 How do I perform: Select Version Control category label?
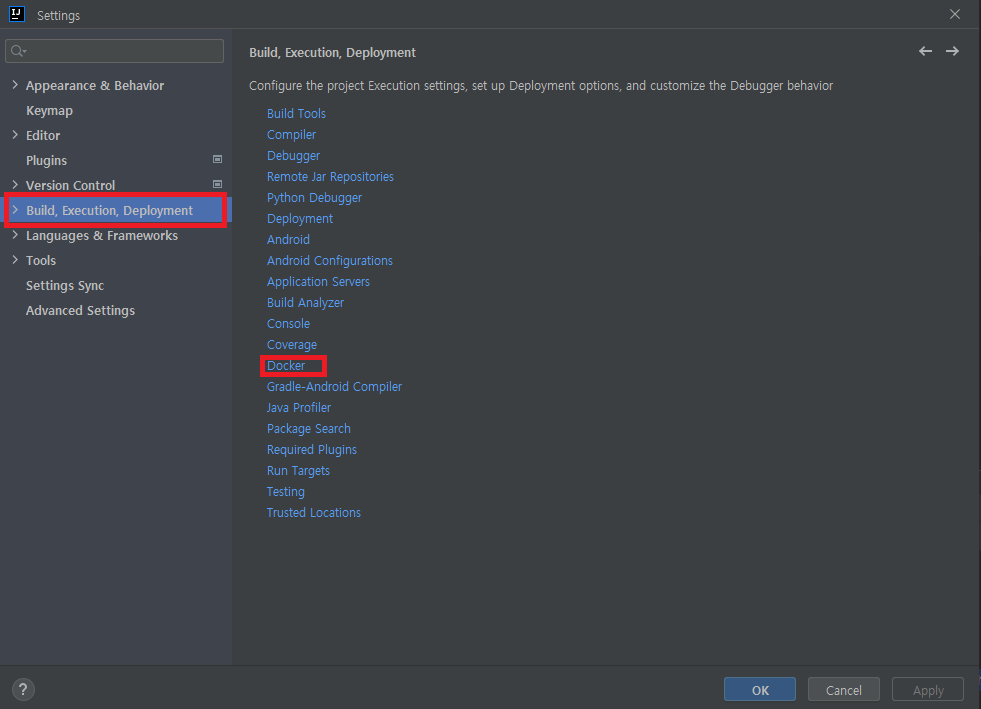click(71, 186)
